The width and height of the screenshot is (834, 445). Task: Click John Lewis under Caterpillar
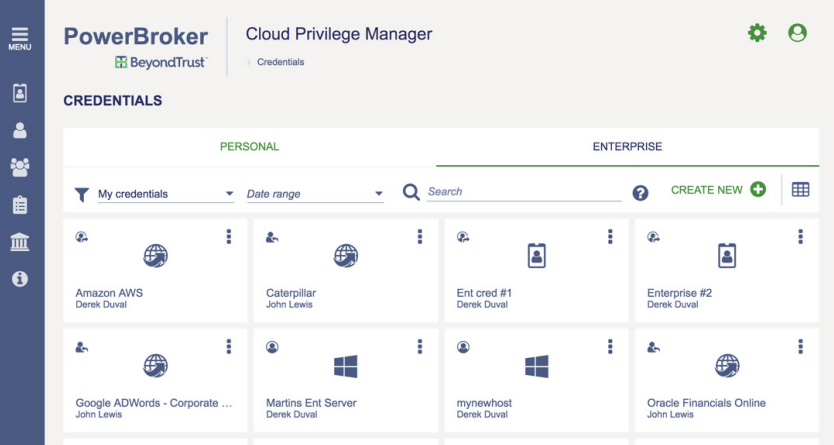(x=289, y=305)
